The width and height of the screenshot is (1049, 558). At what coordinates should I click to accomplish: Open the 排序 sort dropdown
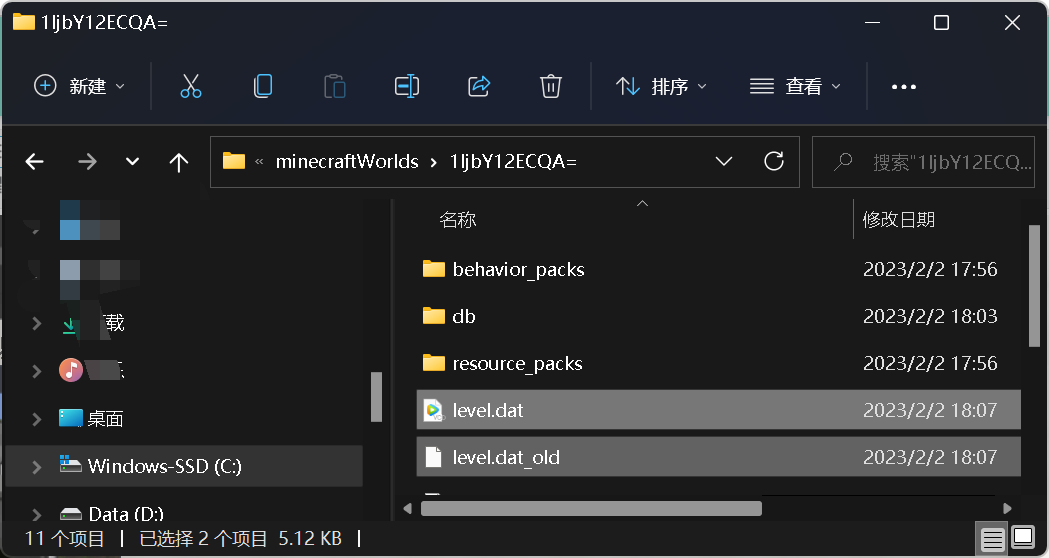coord(661,86)
